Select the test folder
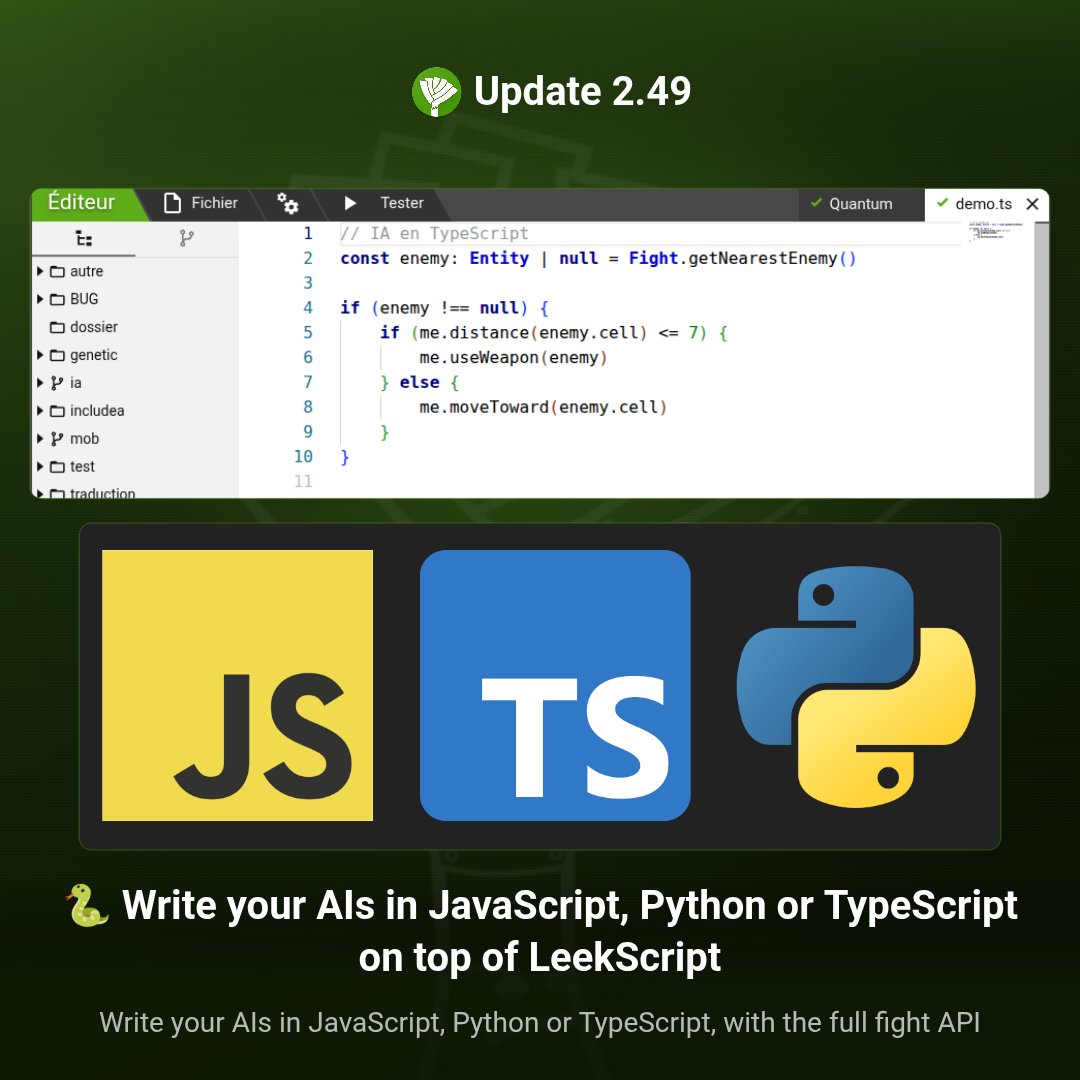 tap(135, 467)
